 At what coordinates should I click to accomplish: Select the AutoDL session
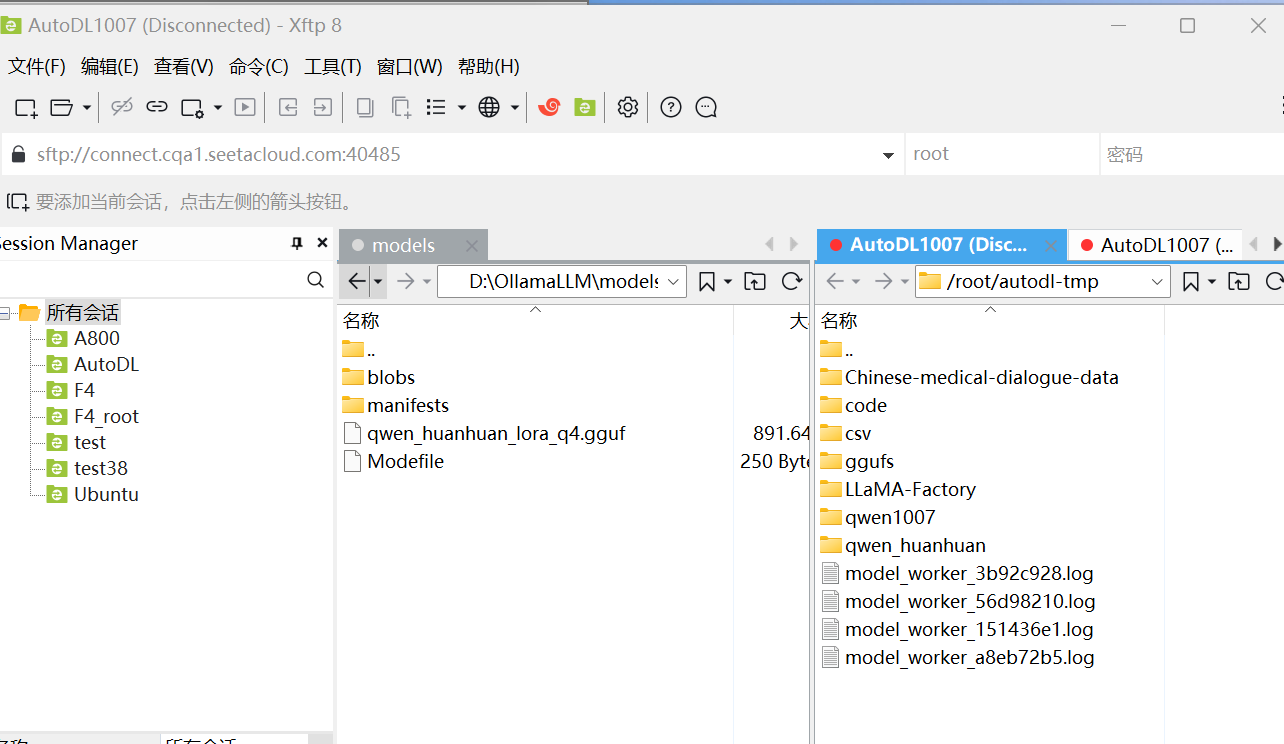pos(107,365)
